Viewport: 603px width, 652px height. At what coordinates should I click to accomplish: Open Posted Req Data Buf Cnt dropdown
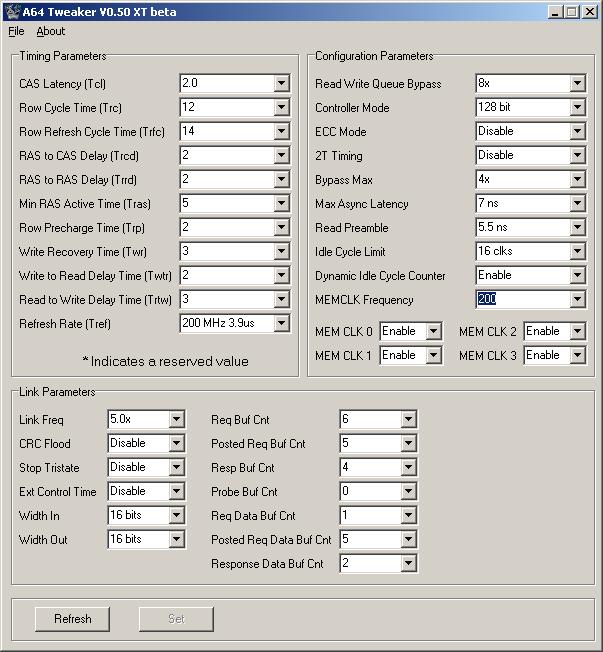(408, 540)
